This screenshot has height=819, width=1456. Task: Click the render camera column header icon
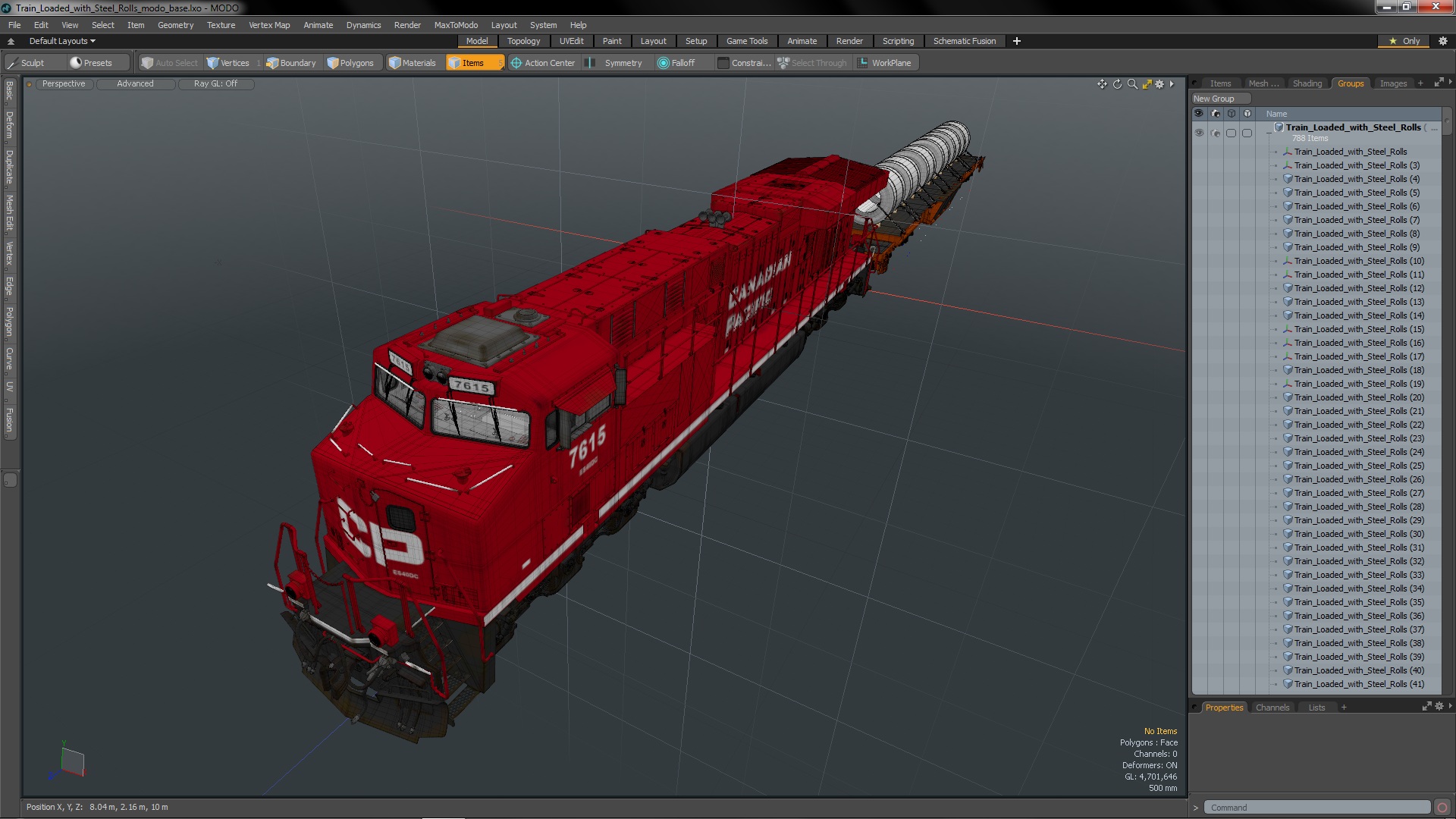1216,114
